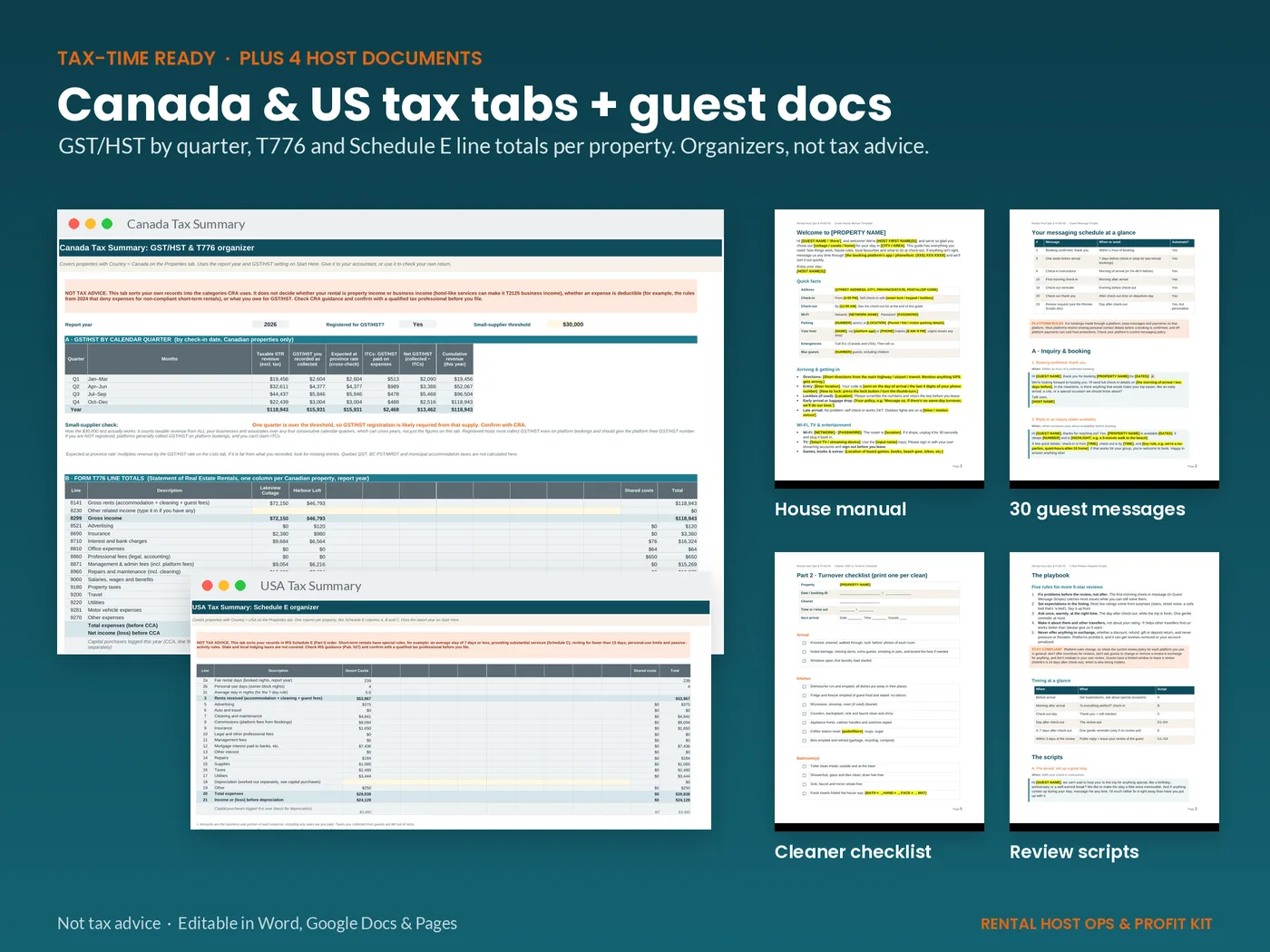Click 'Canada & US tax tabs + guest docs' headline

(474, 105)
